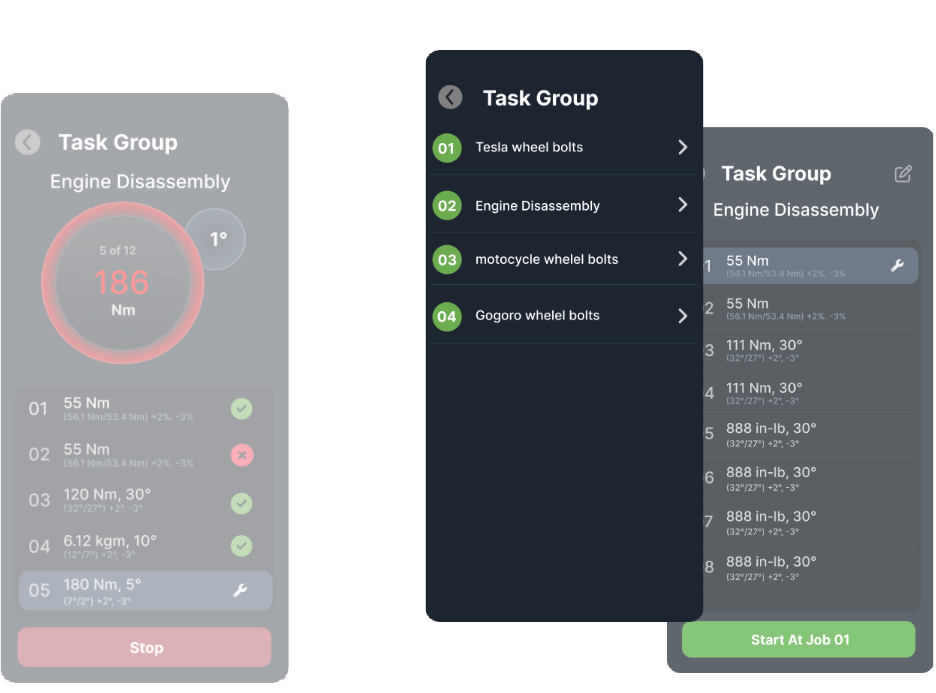This screenshot has height=693, width=936.
Task: Select motocycle whelel bolts list item
Action: point(564,259)
